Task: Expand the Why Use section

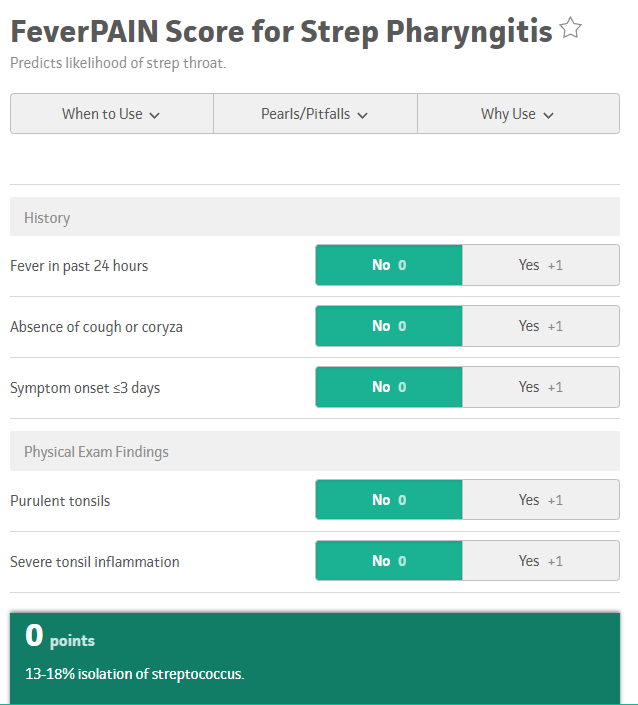Action: click(x=518, y=114)
